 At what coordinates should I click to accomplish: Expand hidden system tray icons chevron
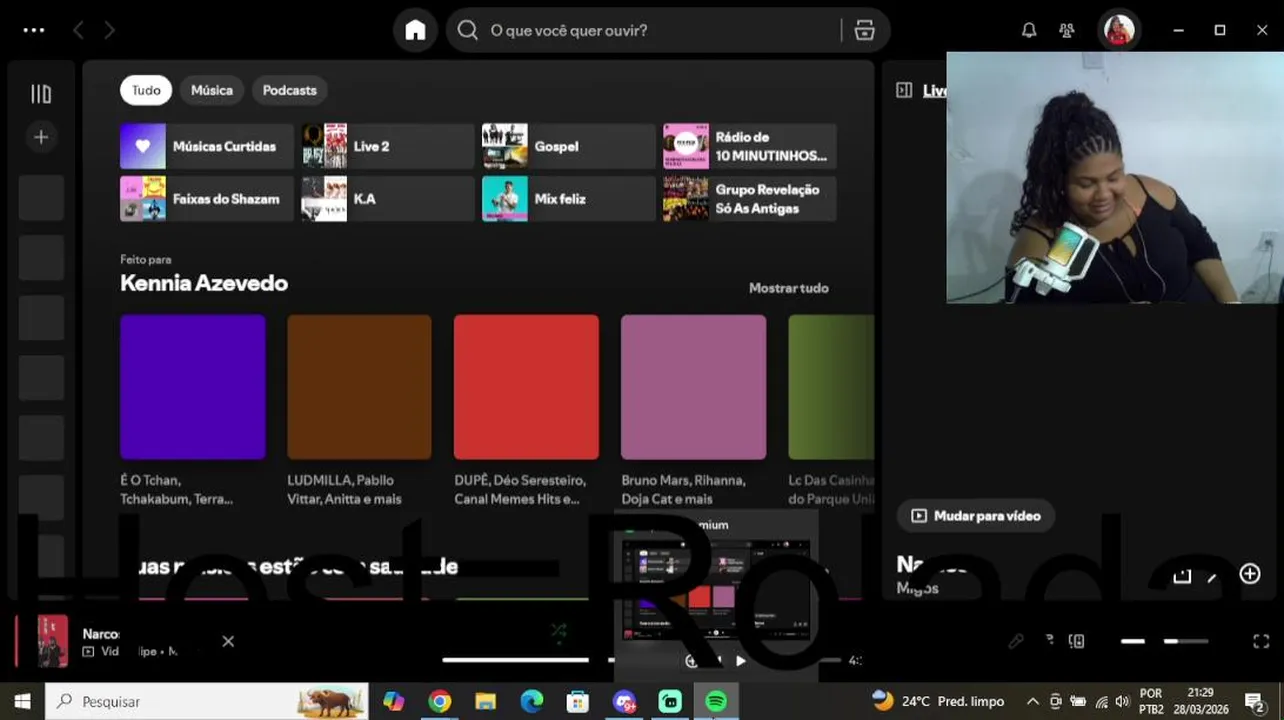(x=1032, y=701)
